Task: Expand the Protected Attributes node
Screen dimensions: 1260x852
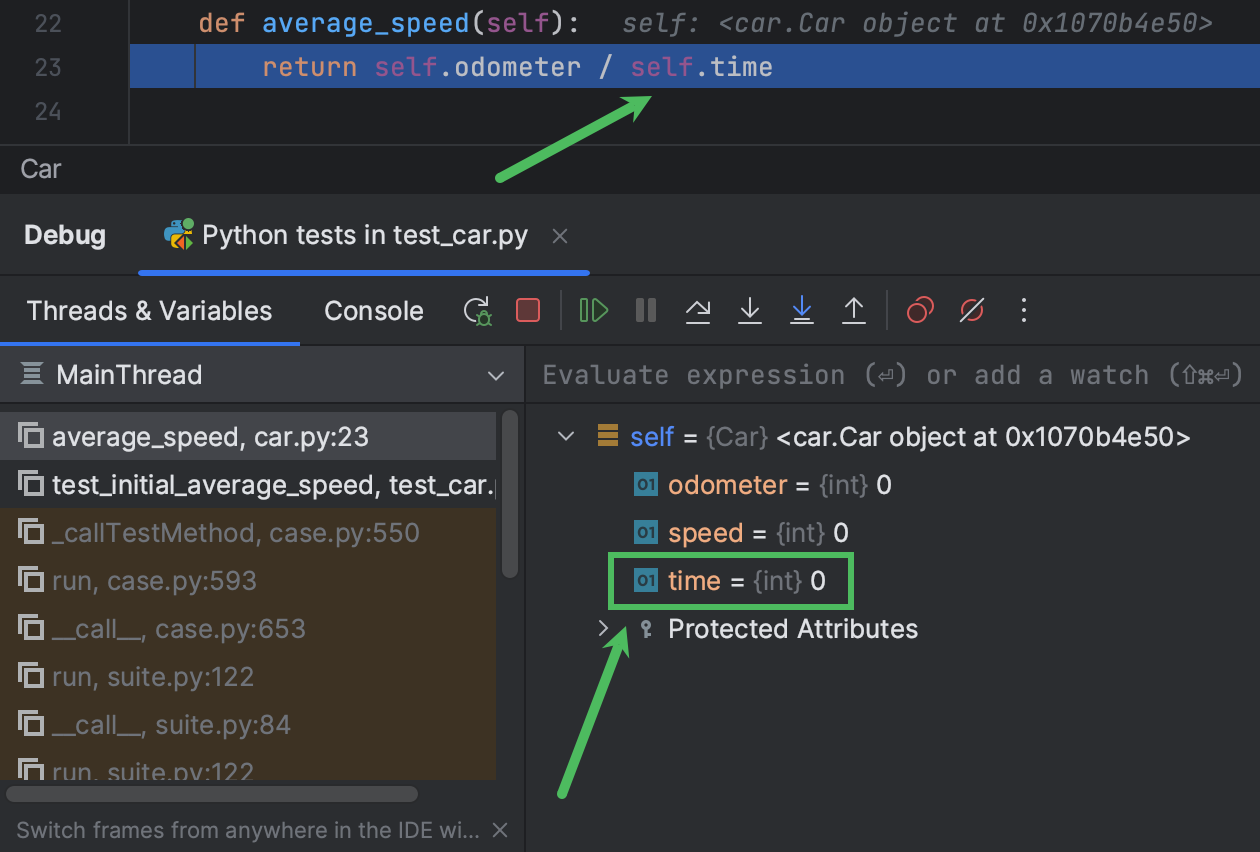Action: point(602,629)
